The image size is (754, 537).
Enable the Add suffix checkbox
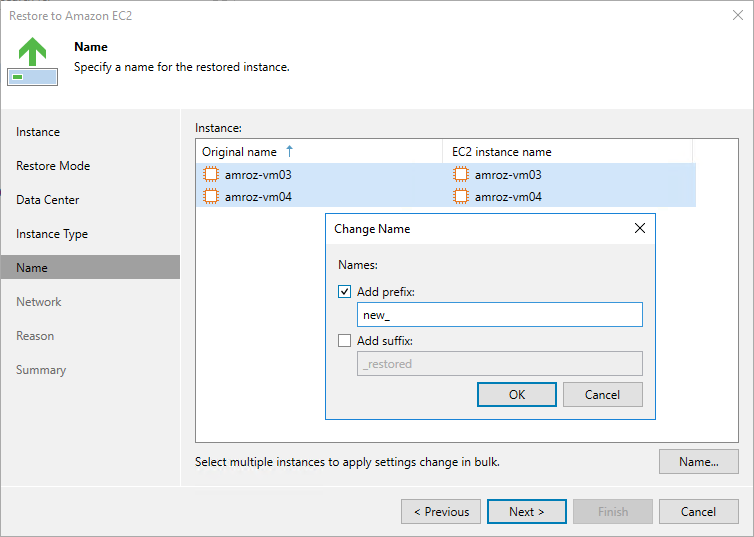344,341
